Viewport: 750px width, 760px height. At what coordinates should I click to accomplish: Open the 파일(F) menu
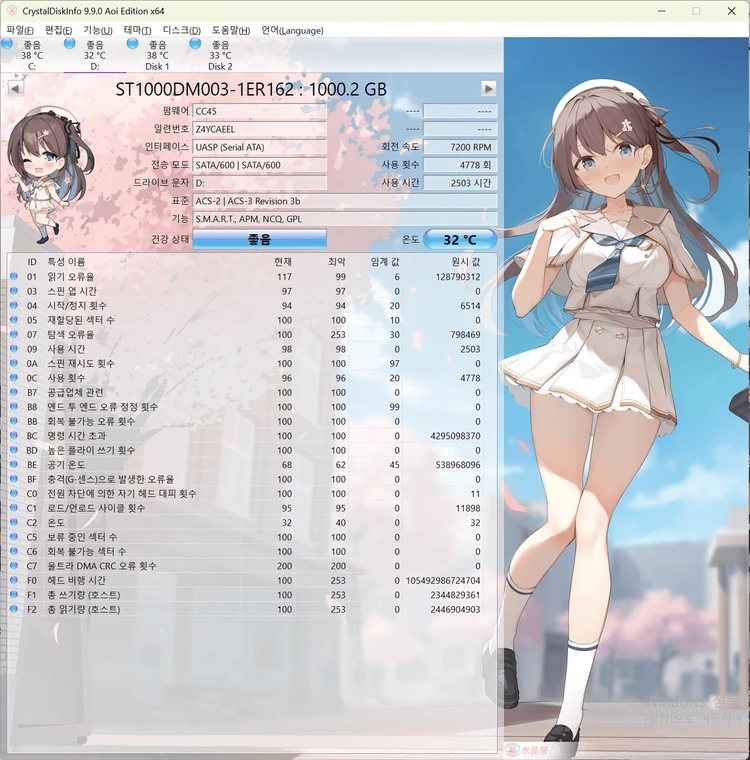[x=20, y=31]
